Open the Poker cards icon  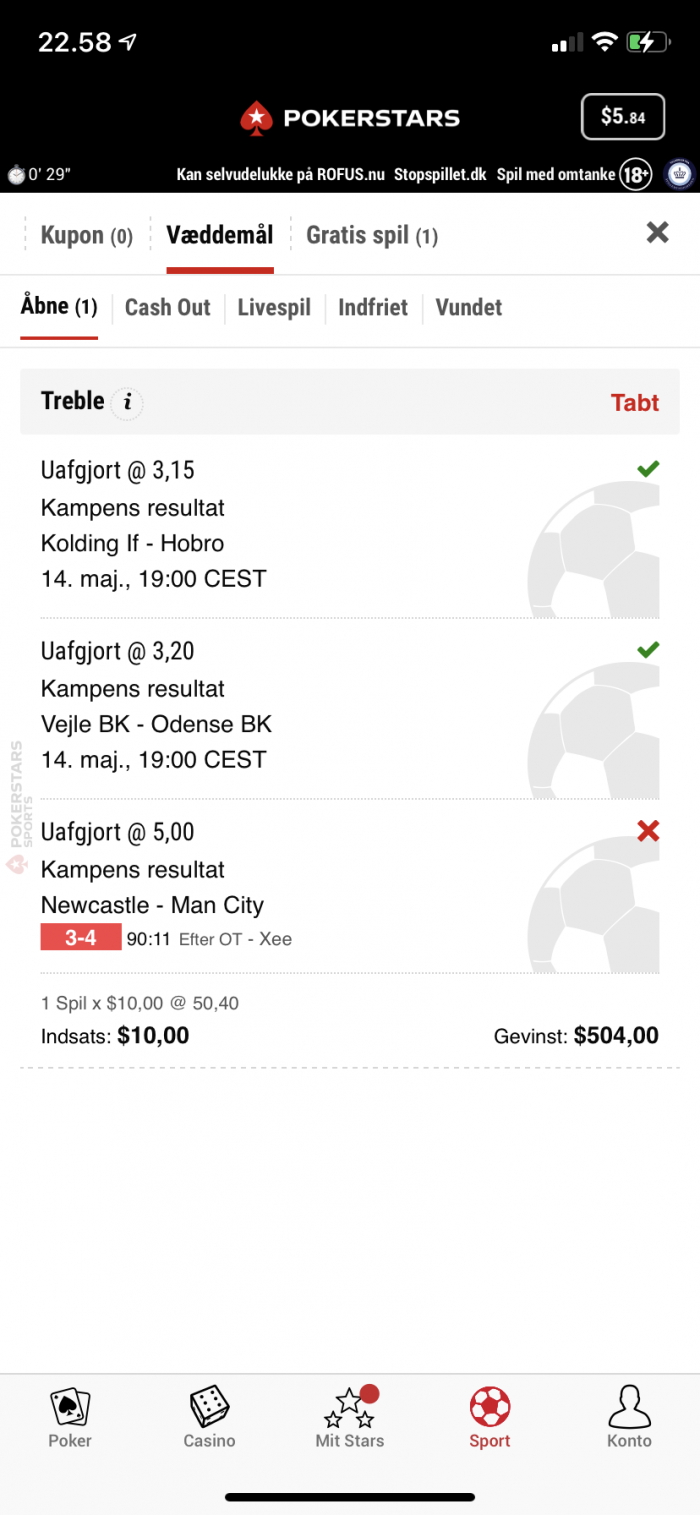[x=70, y=1407]
